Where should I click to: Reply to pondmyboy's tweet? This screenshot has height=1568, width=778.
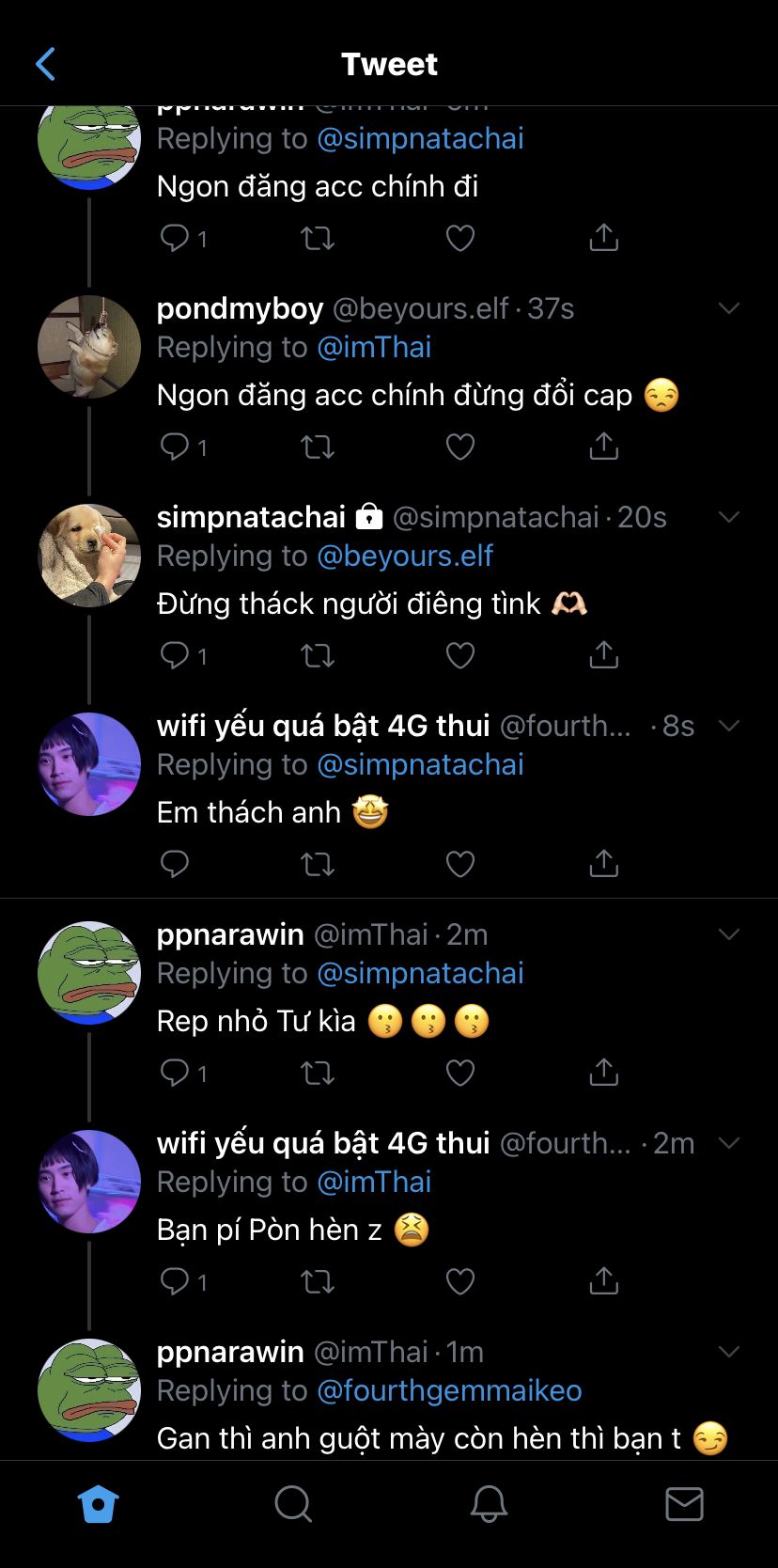coord(176,446)
